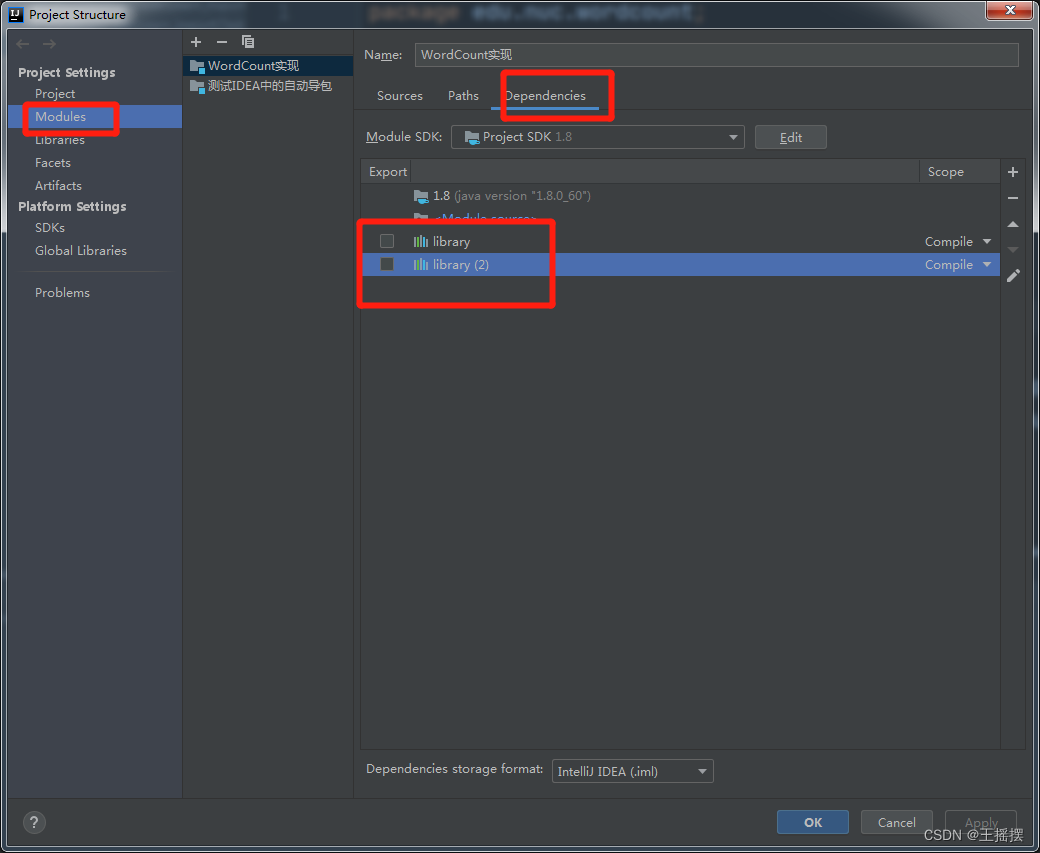
Task: Click the module Name input field
Action: (x=716, y=55)
